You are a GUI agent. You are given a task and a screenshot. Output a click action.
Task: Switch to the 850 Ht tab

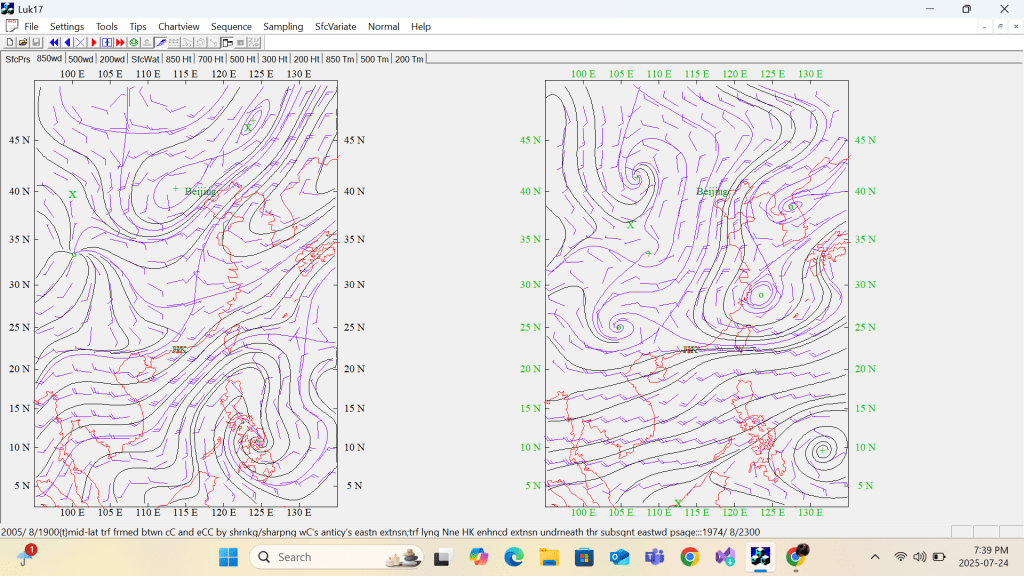(x=179, y=59)
